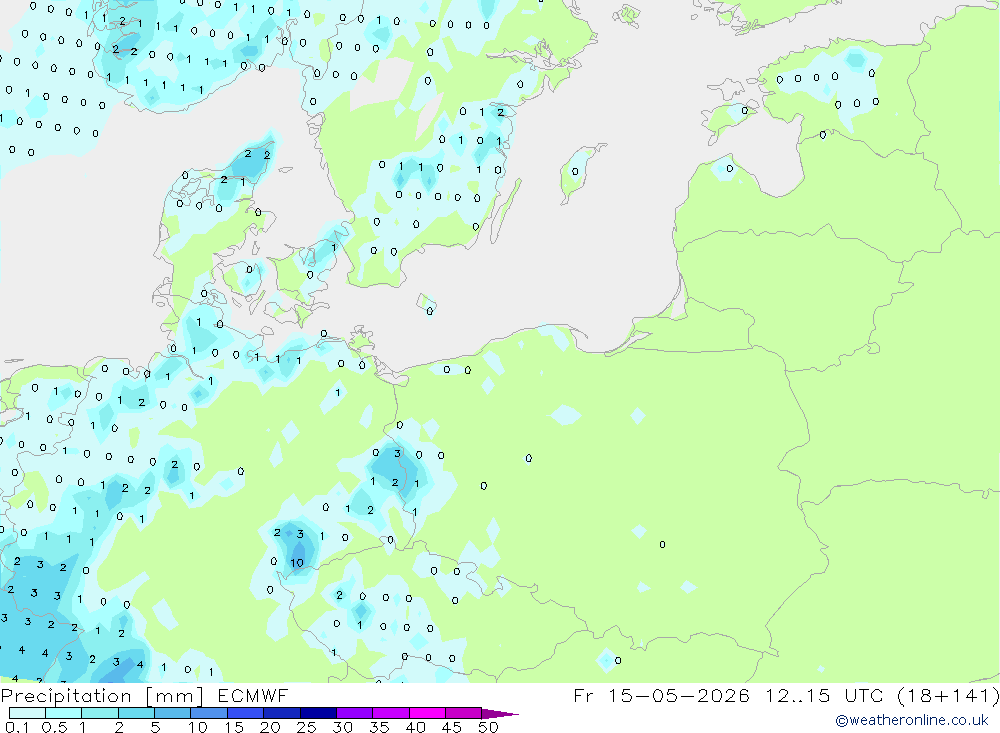Click the 5–10 mm legend color swatch
Image resolution: width=1000 pixels, height=733 pixels.
[173, 713]
